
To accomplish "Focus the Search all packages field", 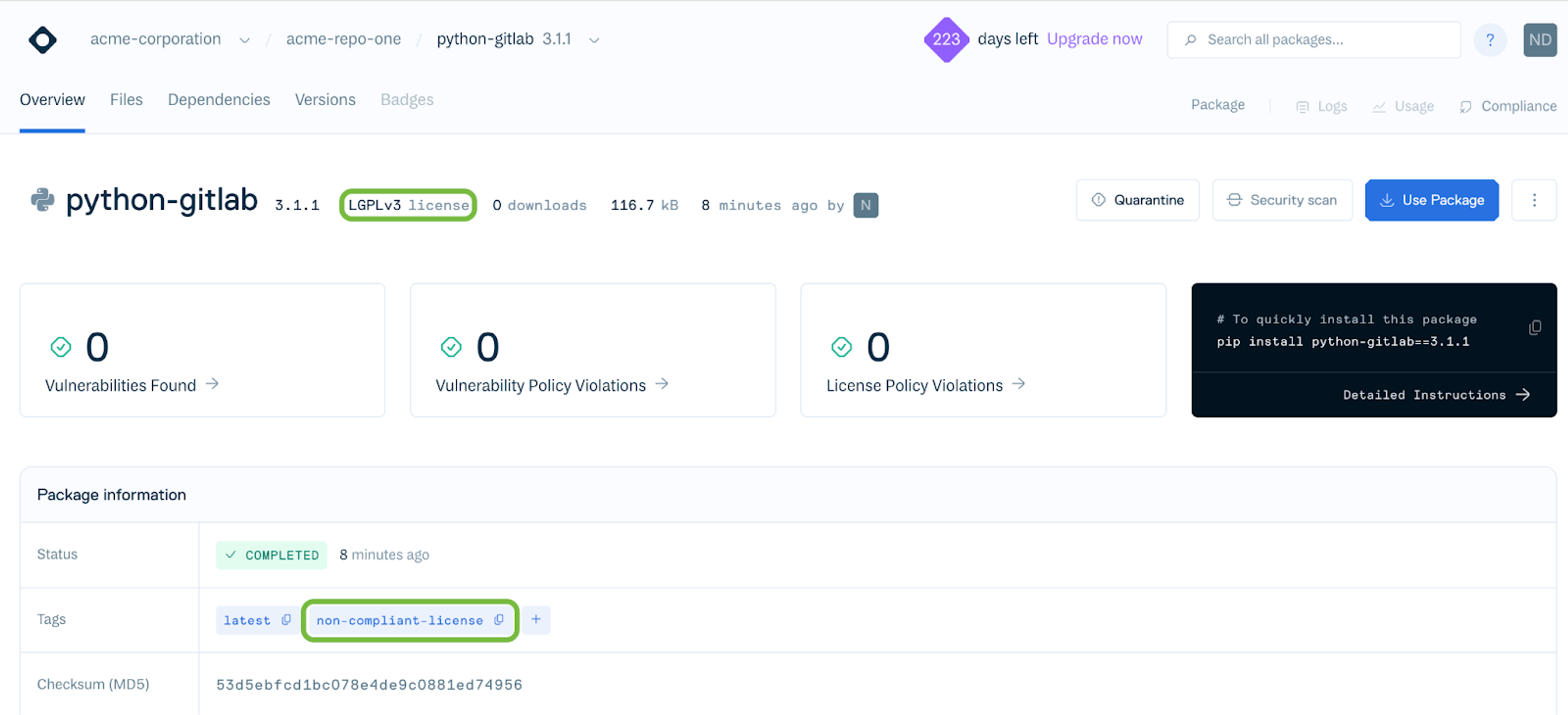I will tap(1321, 40).
